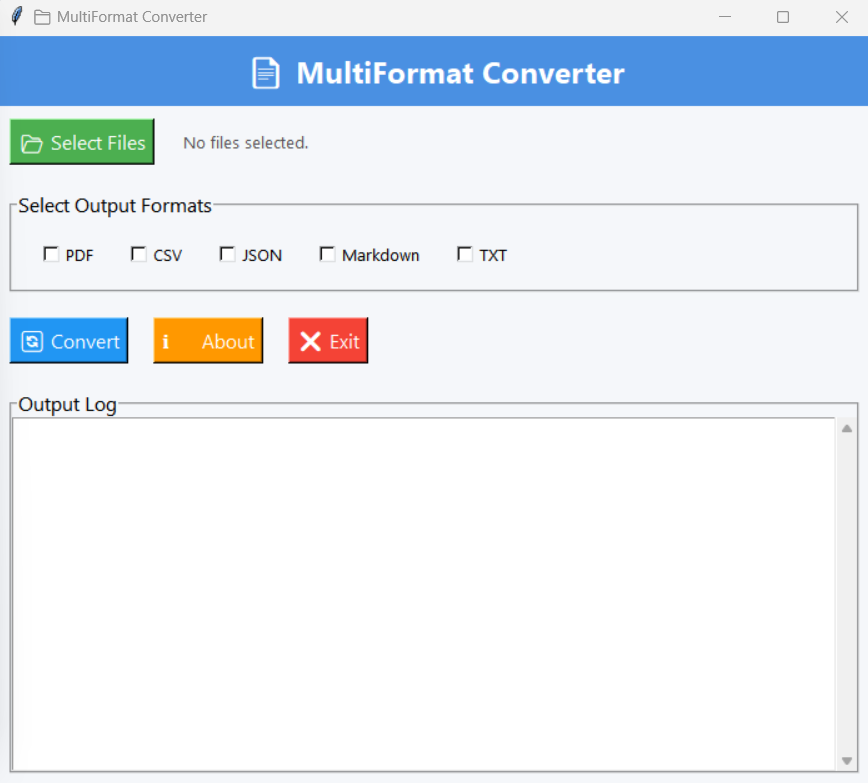This screenshot has width=868, height=783.
Task: Check the CSV format checkbox
Action: pos(138,253)
